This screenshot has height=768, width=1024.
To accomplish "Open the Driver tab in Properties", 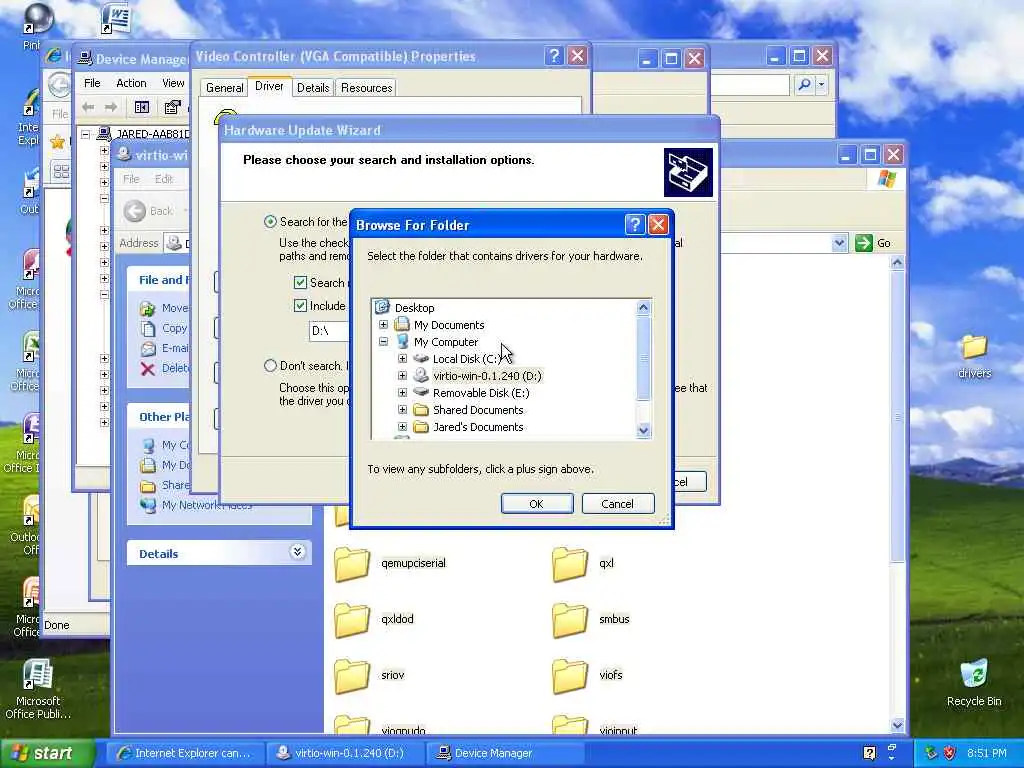I will [x=269, y=86].
